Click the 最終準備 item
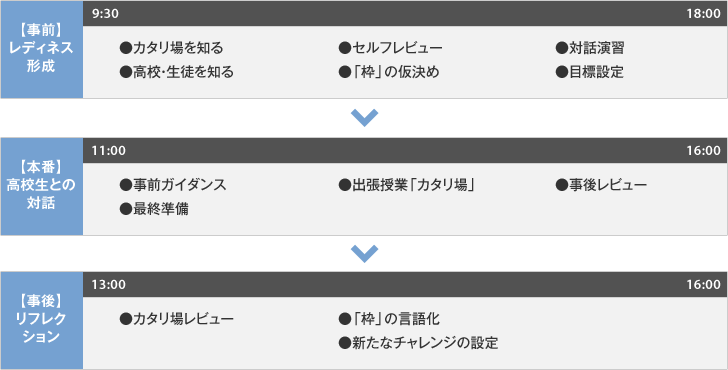This screenshot has height=370, width=728. click(154, 209)
